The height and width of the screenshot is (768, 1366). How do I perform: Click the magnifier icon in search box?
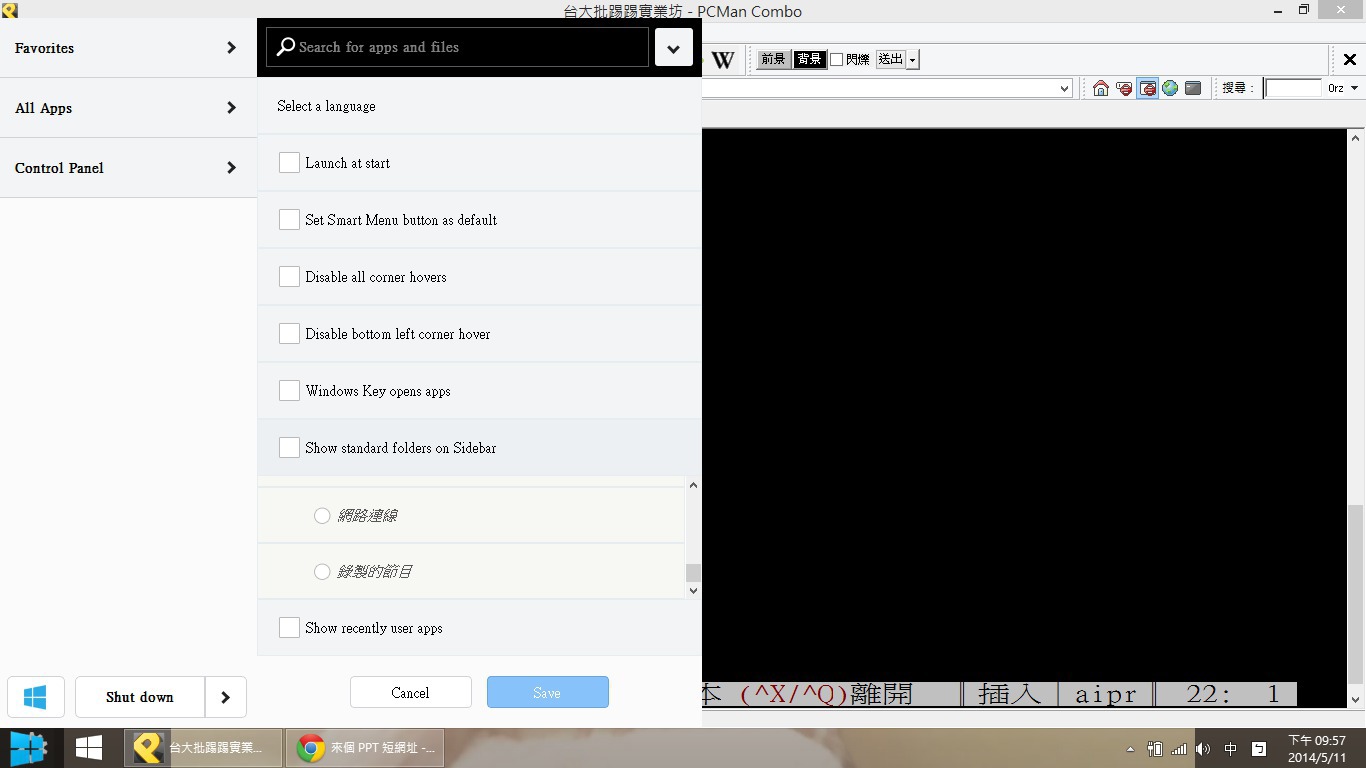coord(286,47)
